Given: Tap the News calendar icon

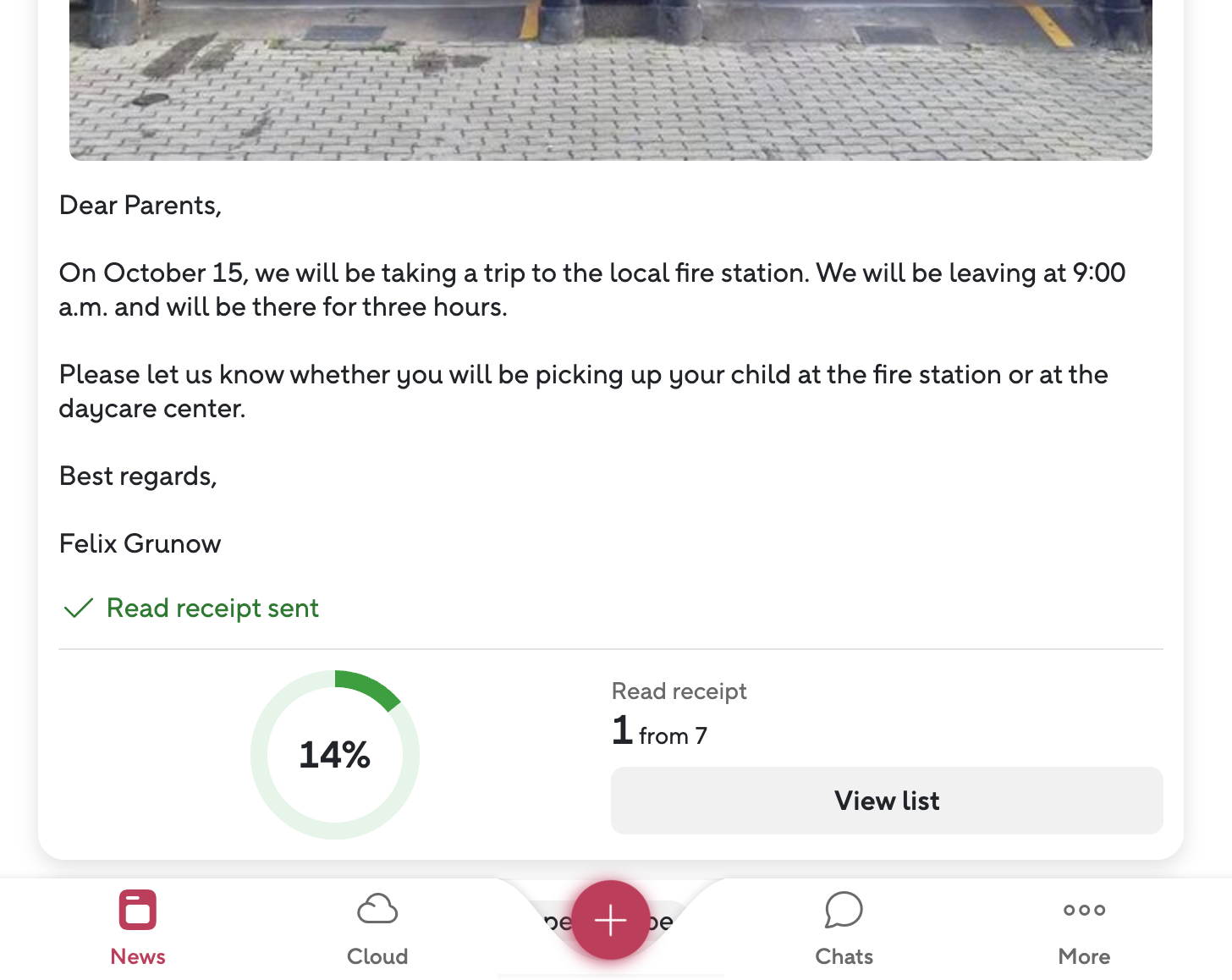Looking at the screenshot, I should (138, 911).
